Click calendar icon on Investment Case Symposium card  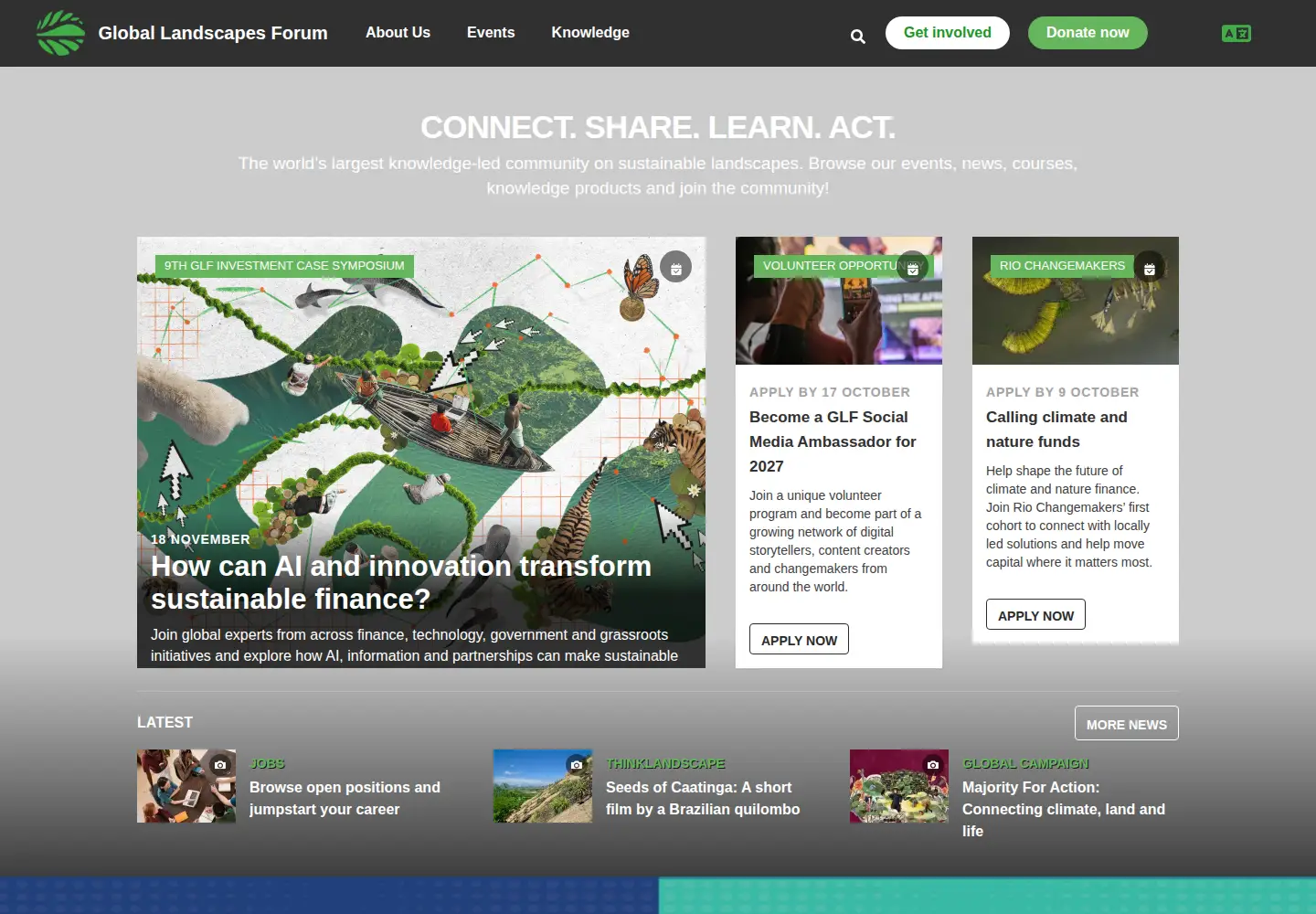click(x=676, y=267)
